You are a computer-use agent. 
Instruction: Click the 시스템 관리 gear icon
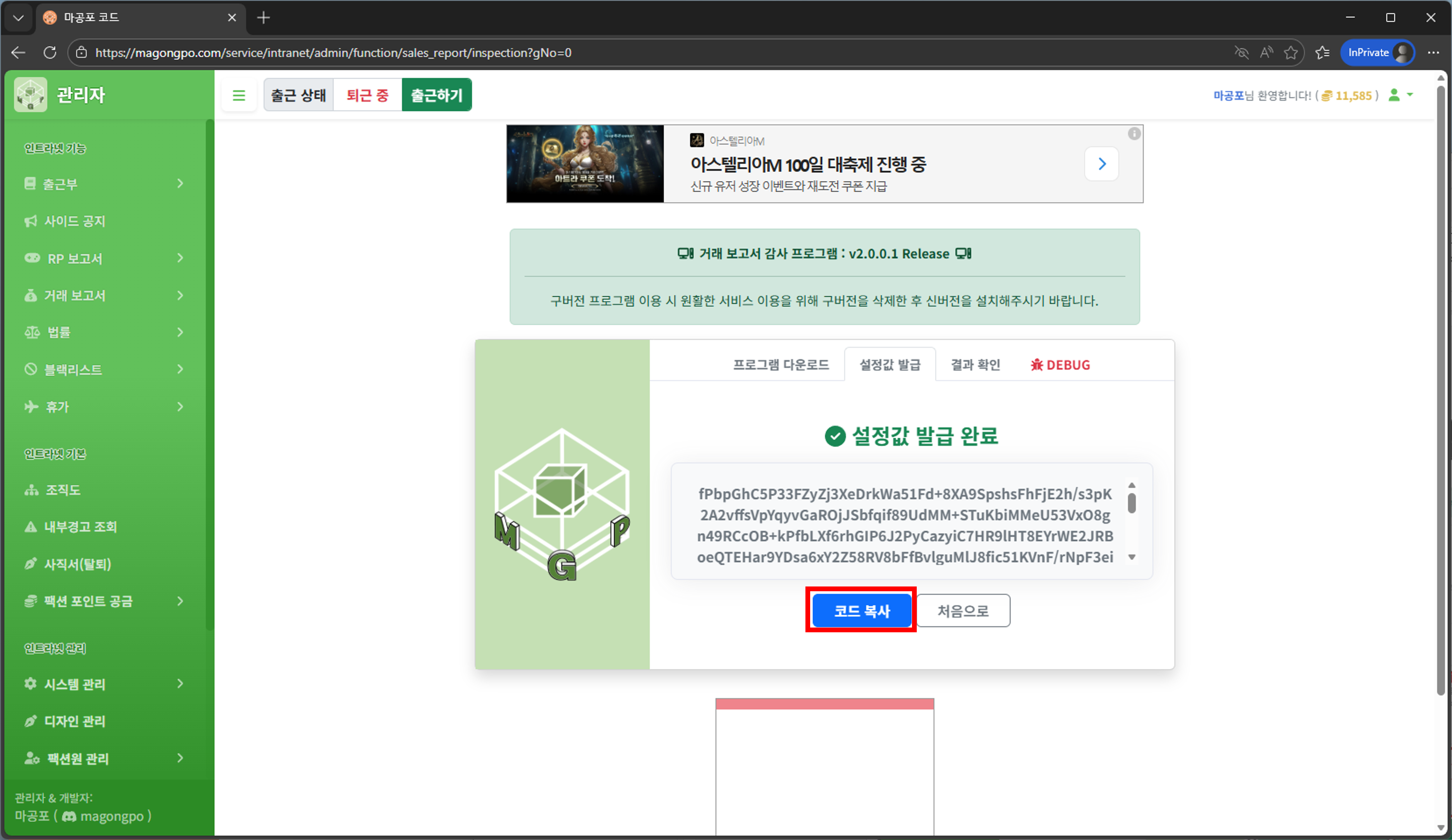tap(30, 684)
